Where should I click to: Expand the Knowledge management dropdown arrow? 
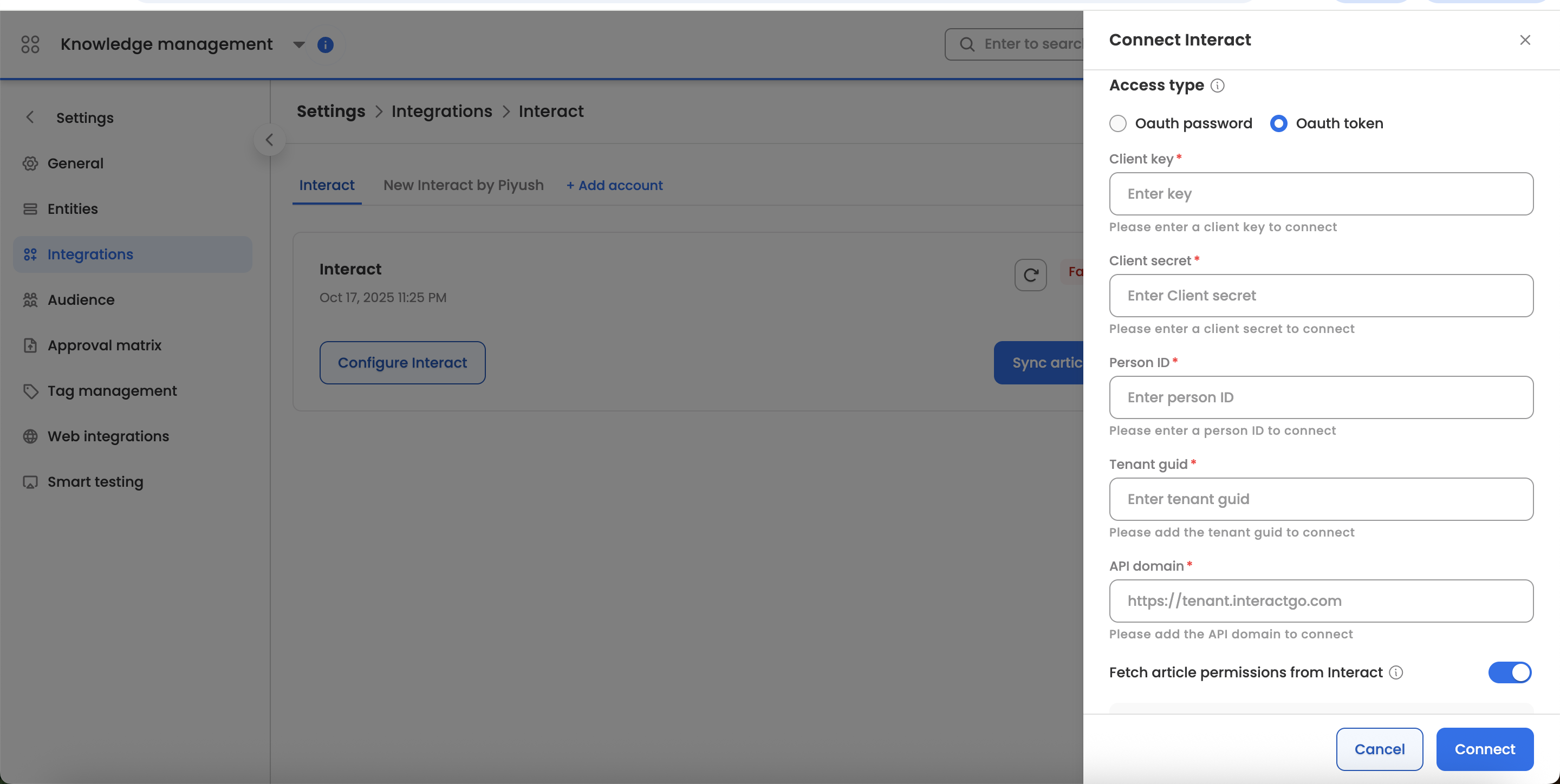click(x=298, y=45)
